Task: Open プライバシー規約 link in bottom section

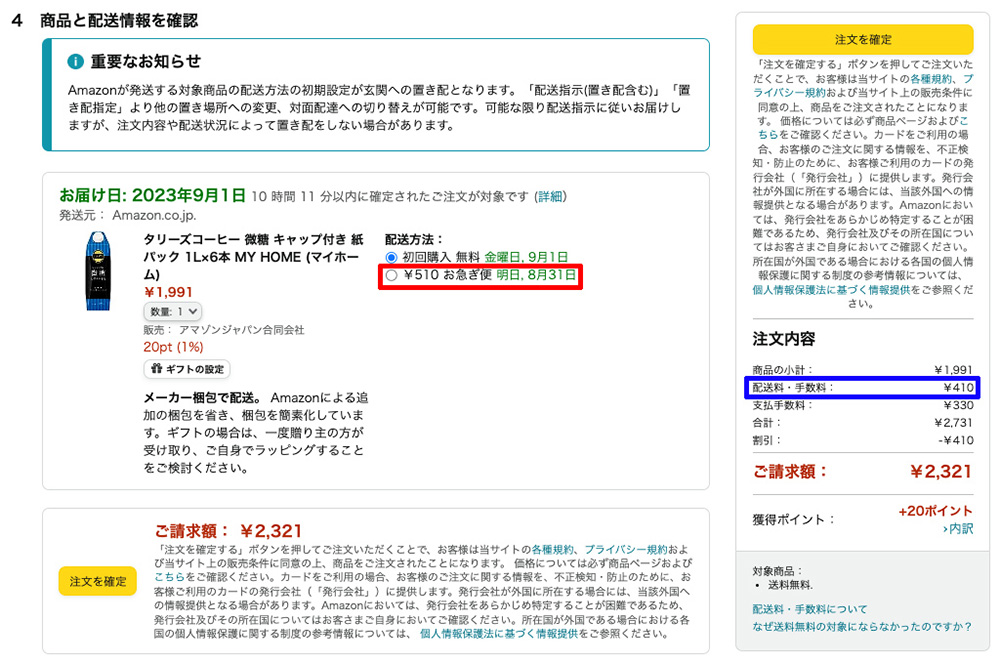Action: (626, 549)
